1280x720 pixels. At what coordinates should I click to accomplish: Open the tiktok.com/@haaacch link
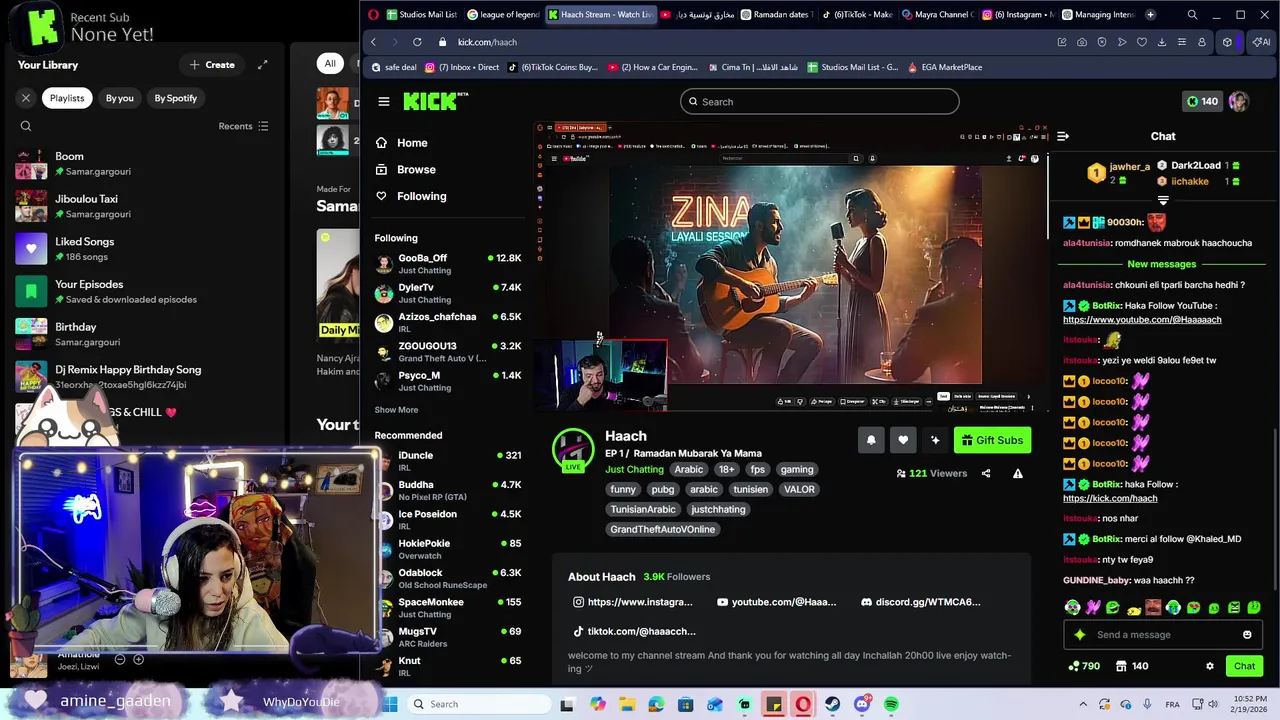click(x=634, y=631)
